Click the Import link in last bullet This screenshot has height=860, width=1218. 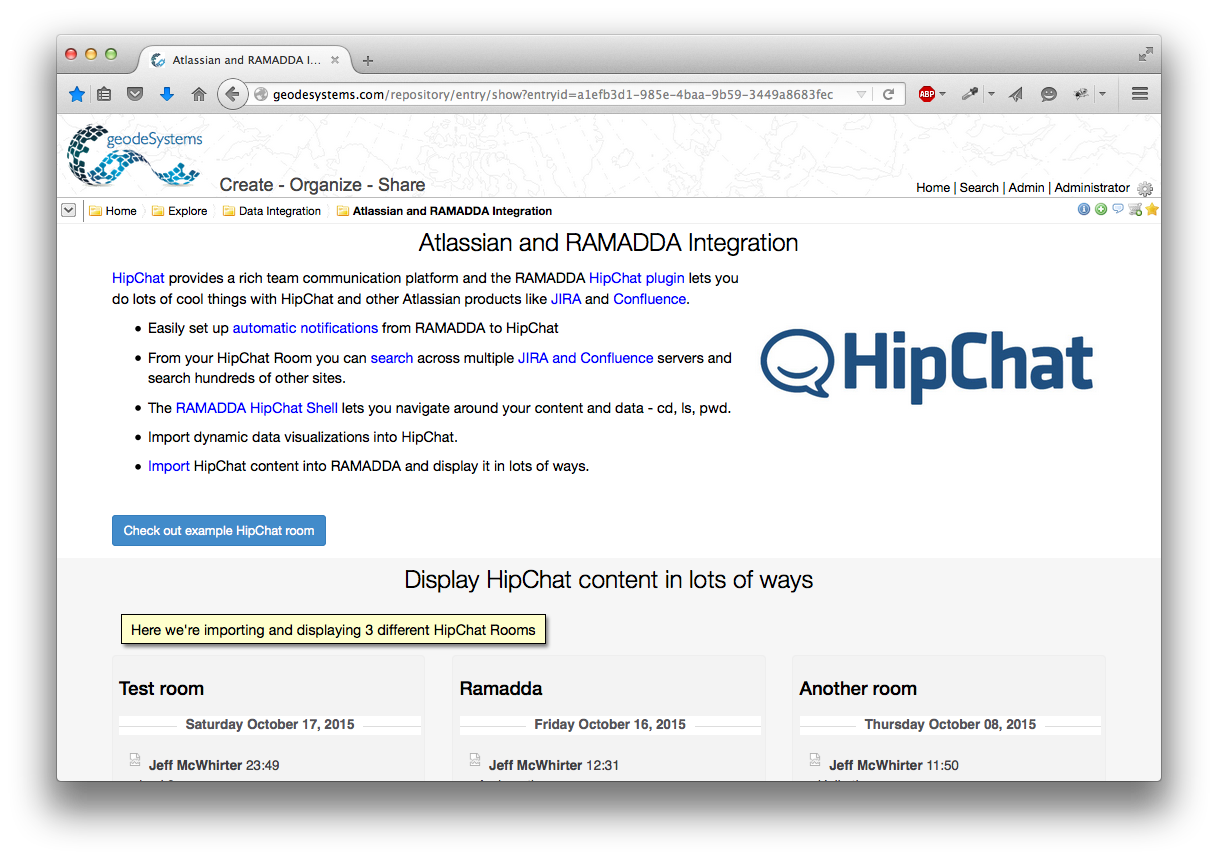point(169,466)
